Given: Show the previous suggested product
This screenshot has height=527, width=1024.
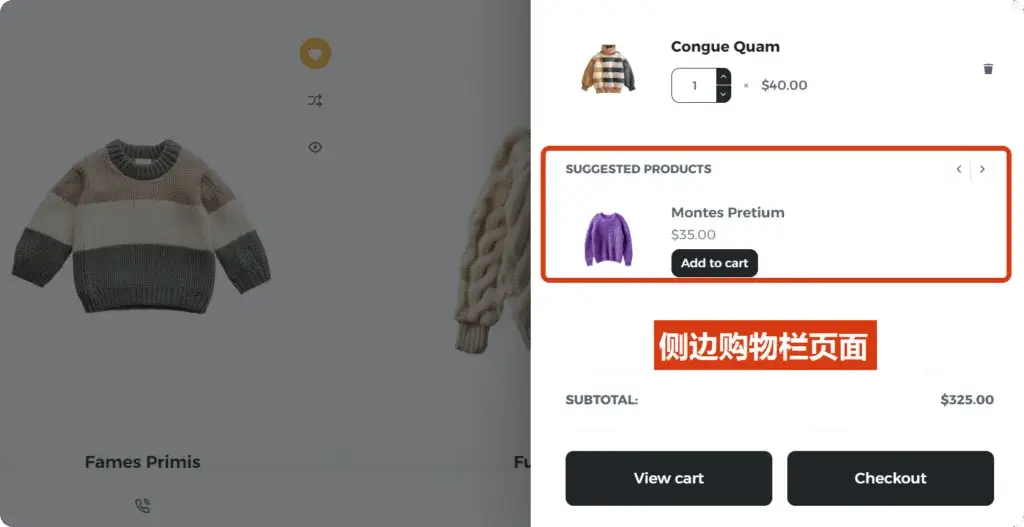Looking at the screenshot, I should click(x=959, y=169).
